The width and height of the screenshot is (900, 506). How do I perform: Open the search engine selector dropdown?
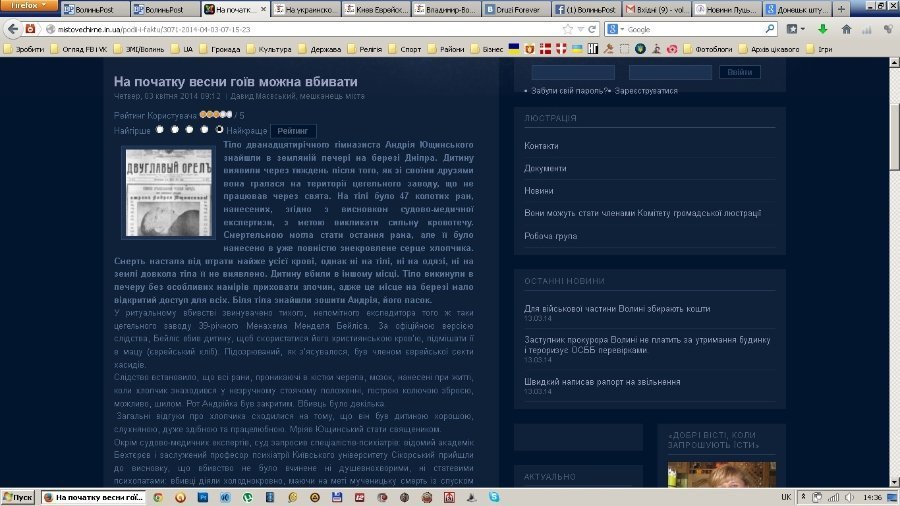click(x=621, y=30)
